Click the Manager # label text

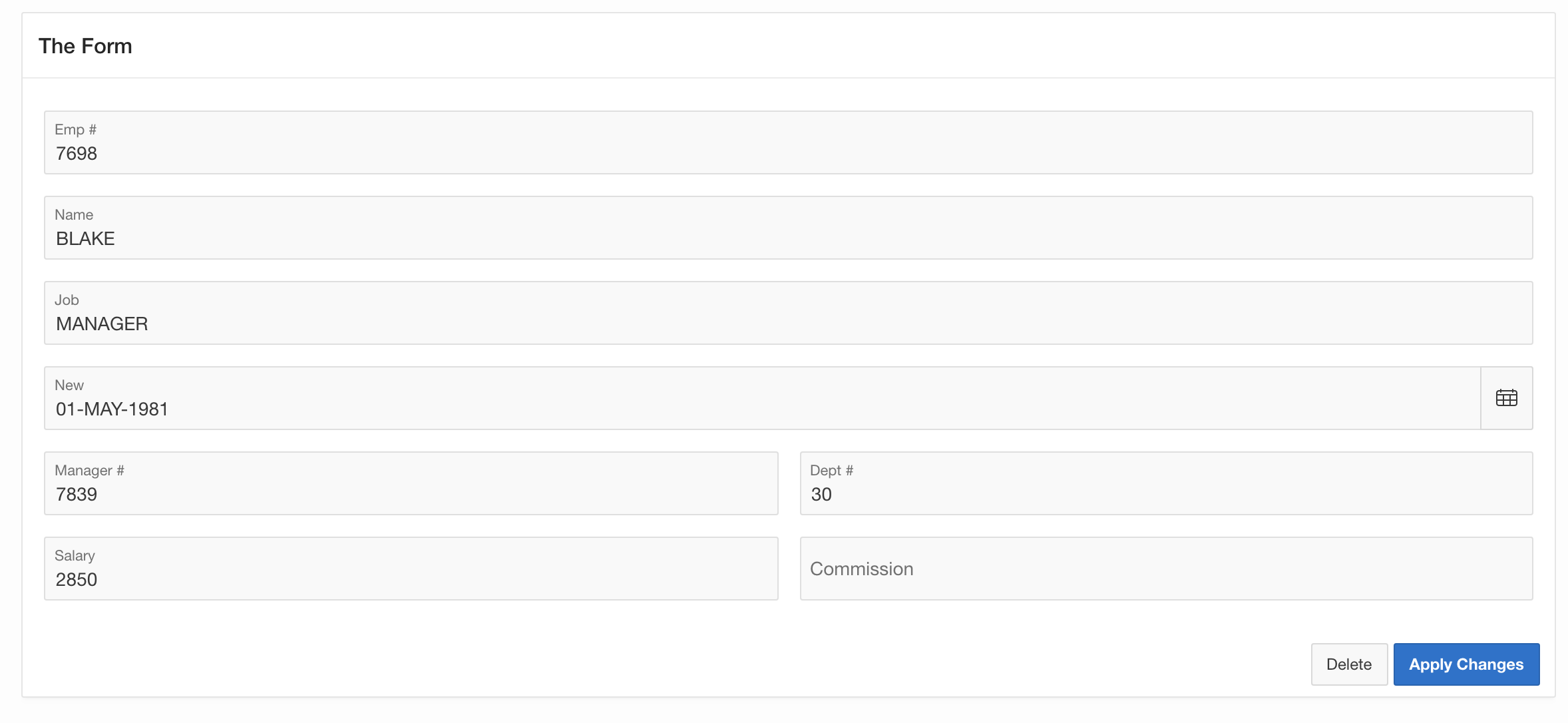89,470
